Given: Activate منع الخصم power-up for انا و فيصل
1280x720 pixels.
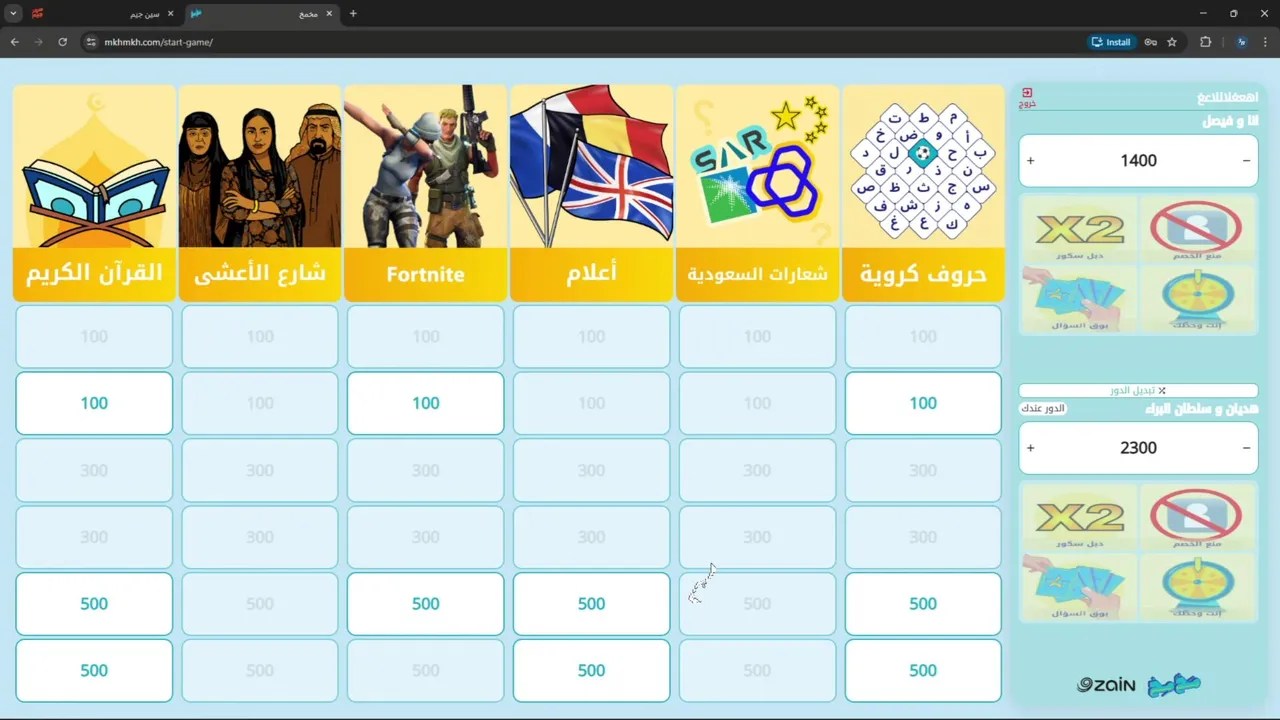Looking at the screenshot, I should pos(1196,229).
